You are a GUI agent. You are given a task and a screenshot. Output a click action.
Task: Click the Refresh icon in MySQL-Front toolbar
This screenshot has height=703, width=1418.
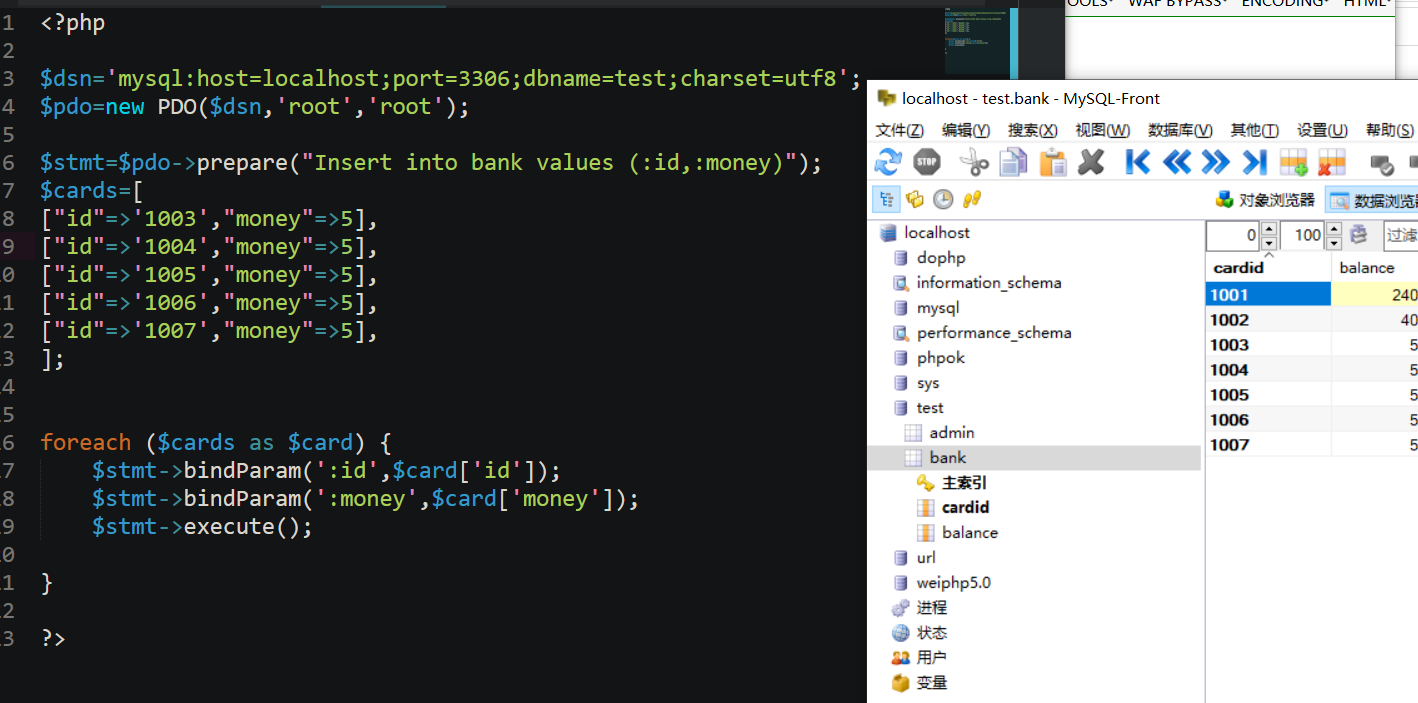pos(888,162)
